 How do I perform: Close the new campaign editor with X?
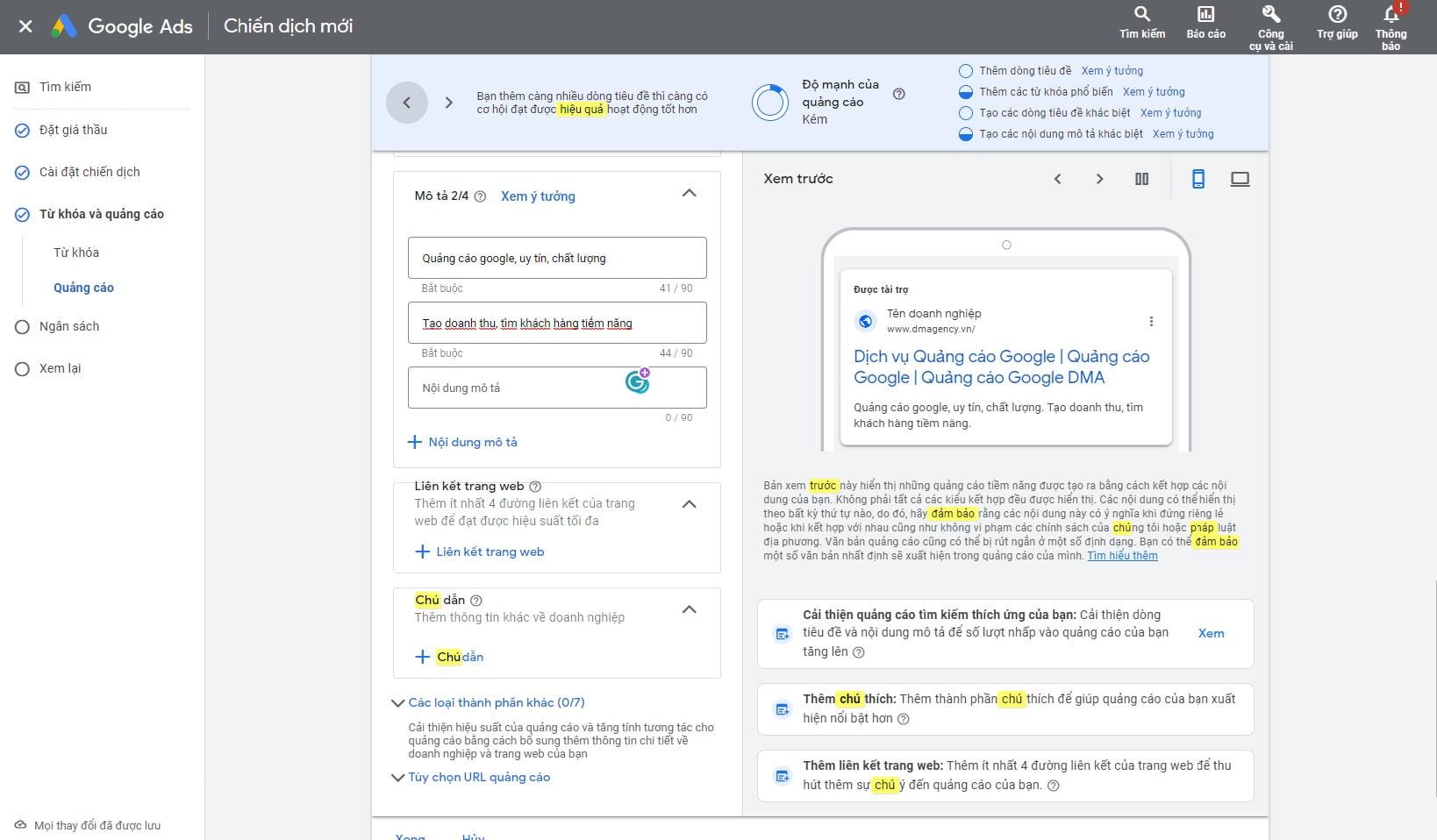(25, 26)
